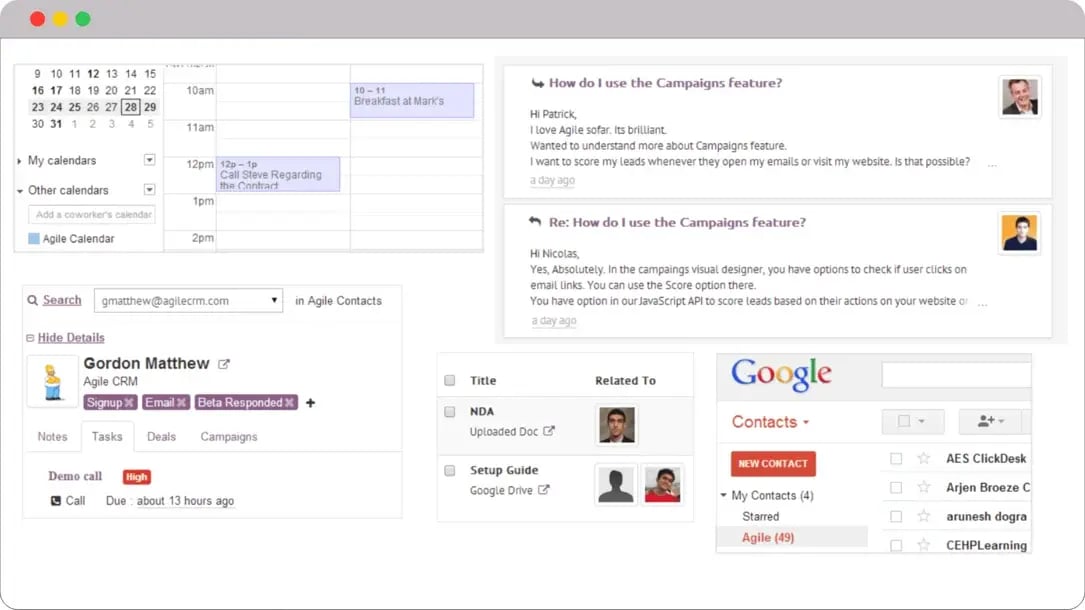Expand the My calendars section triangle
The image size is (1085, 610).
pyautogui.click(x=19, y=161)
